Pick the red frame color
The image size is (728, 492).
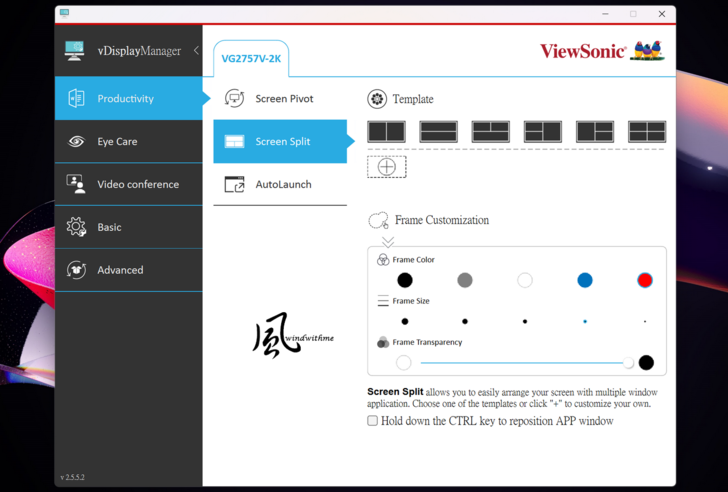click(645, 280)
